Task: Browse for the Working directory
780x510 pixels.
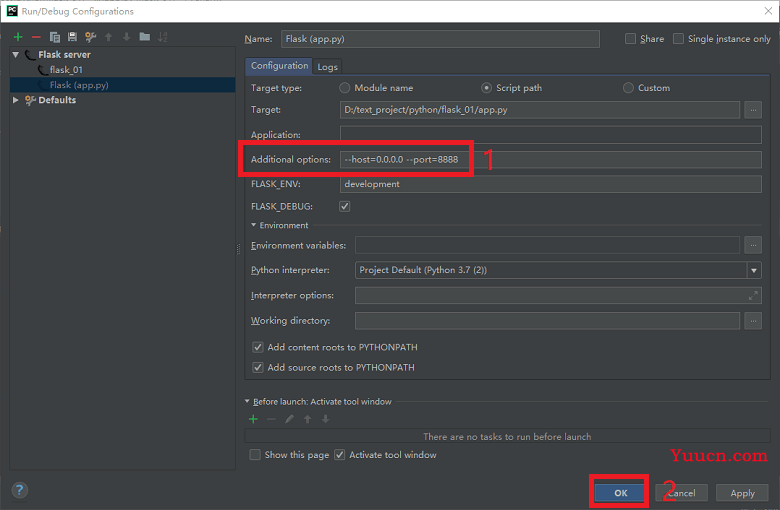Action: tap(753, 321)
